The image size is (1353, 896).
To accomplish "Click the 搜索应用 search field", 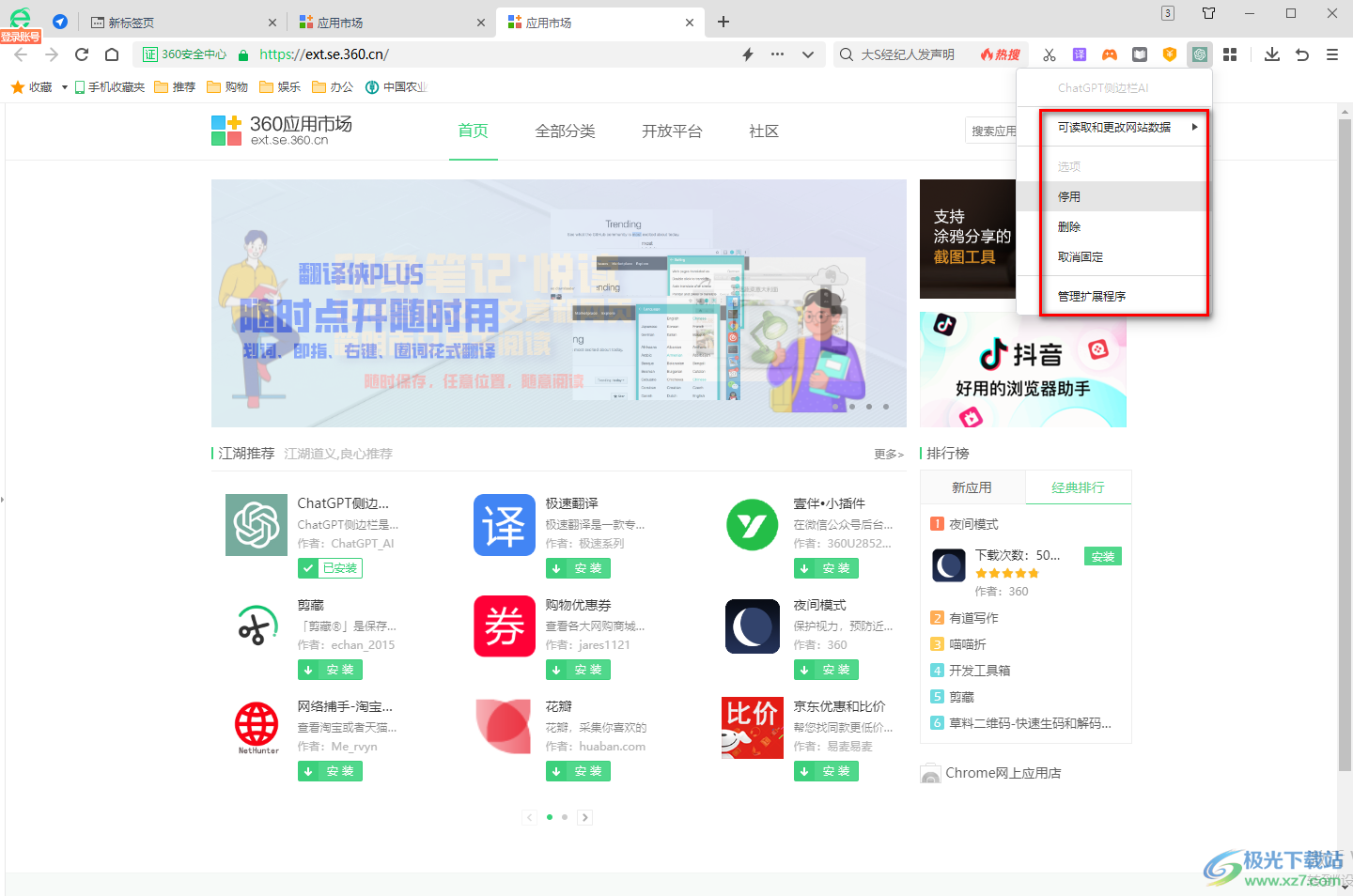I will (992, 131).
